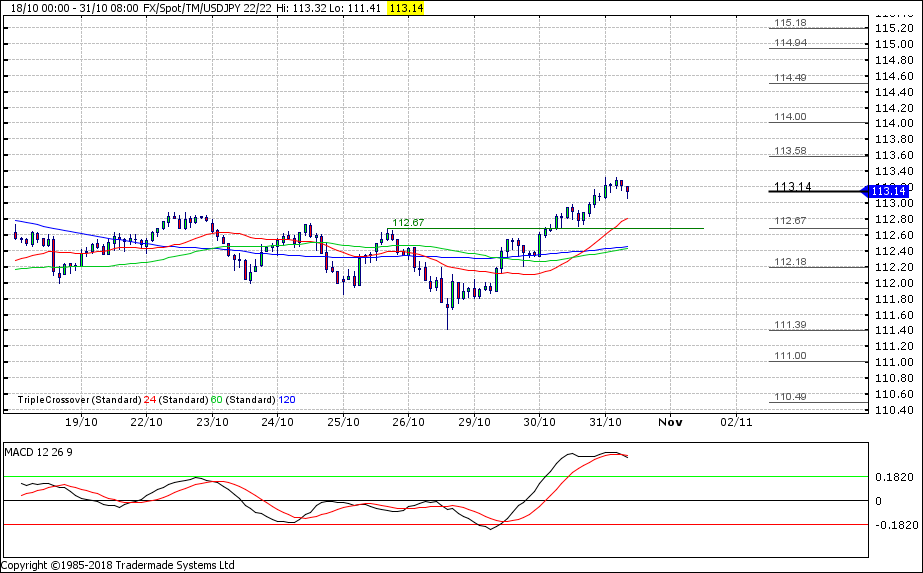The height and width of the screenshot is (573, 923).
Task: Select the 112.18 support level label
Action: (x=790, y=262)
